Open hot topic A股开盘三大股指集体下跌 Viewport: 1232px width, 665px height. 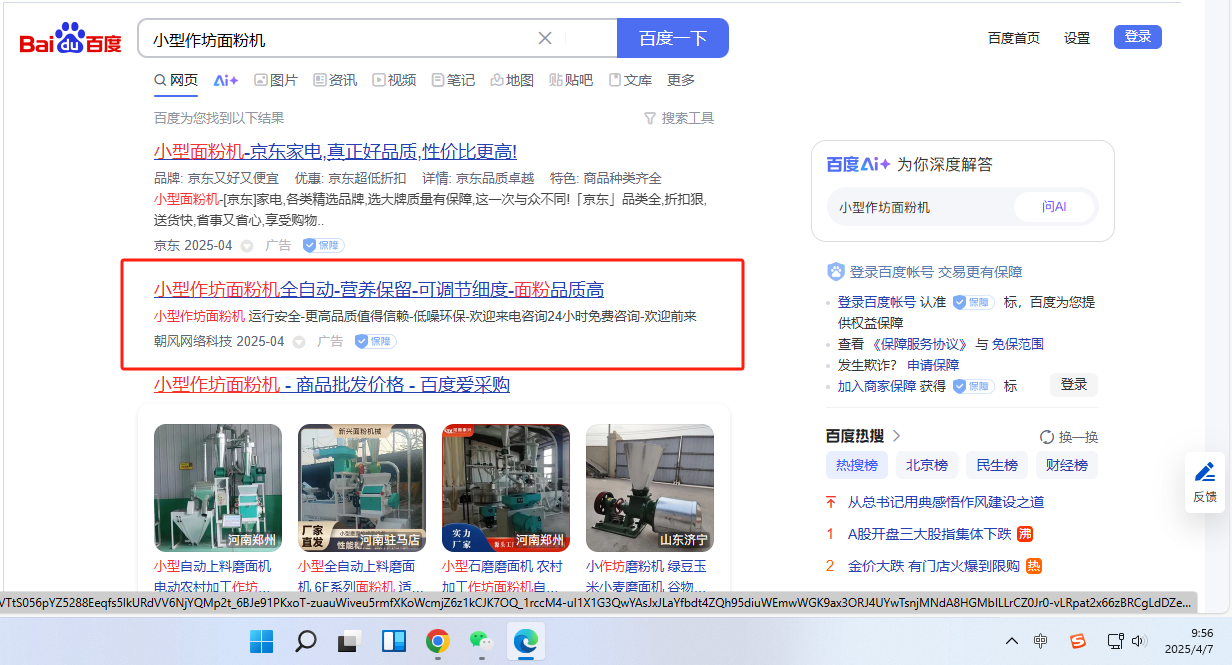pos(929,534)
